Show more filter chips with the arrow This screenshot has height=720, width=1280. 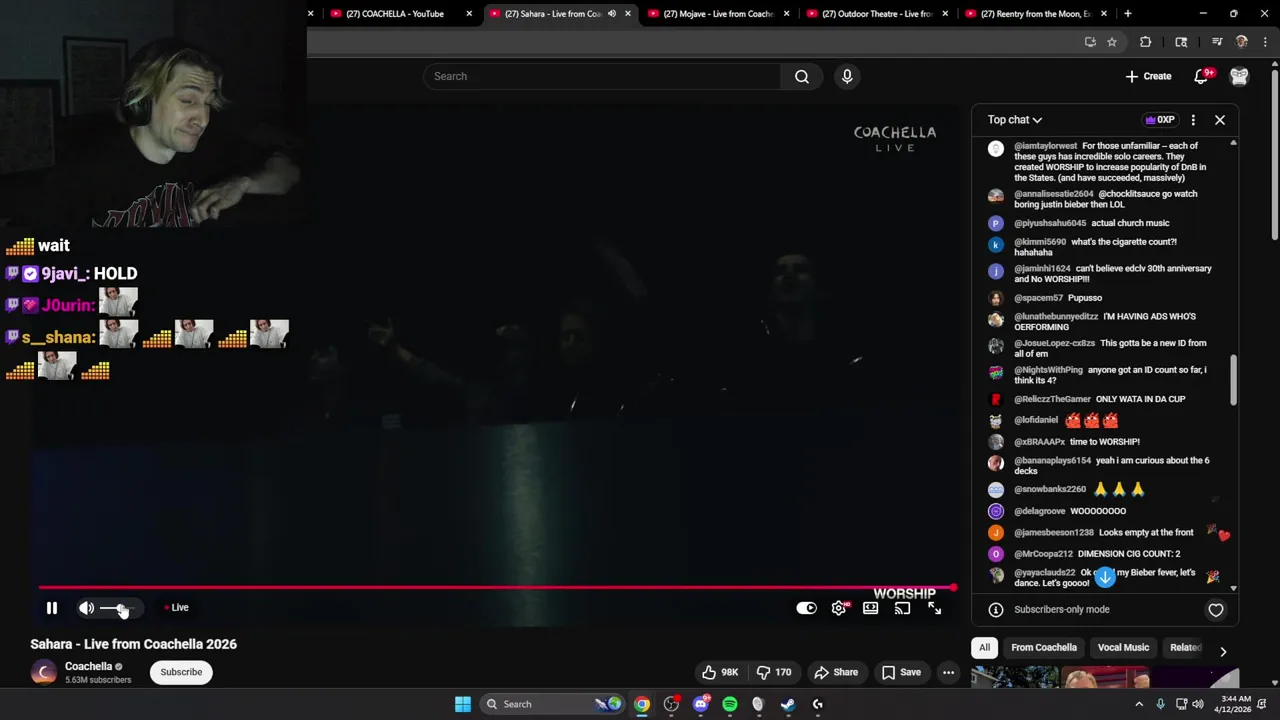click(x=1223, y=651)
